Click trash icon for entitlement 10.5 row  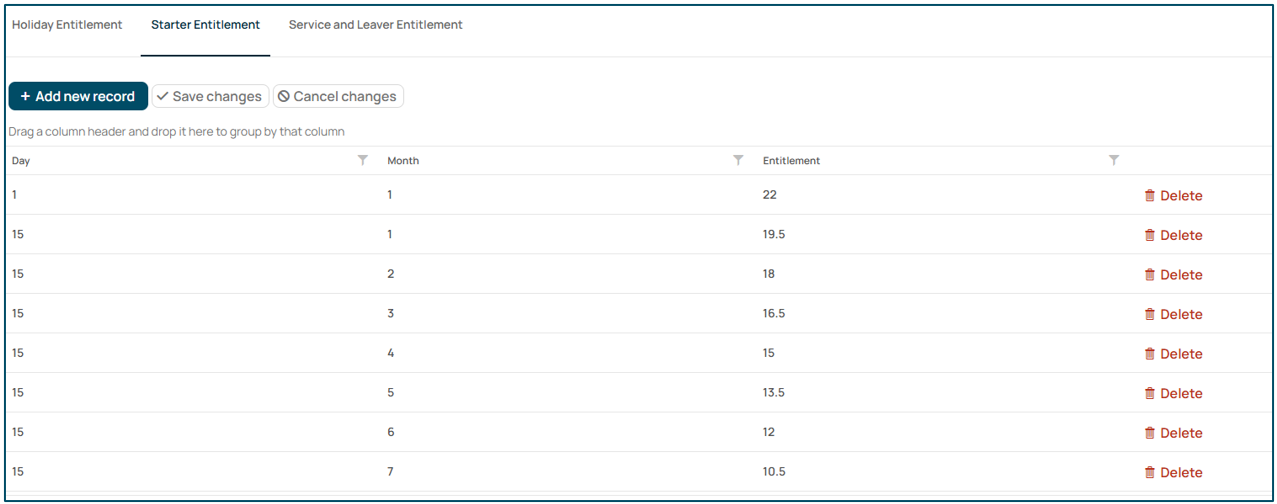point(1150,472)
